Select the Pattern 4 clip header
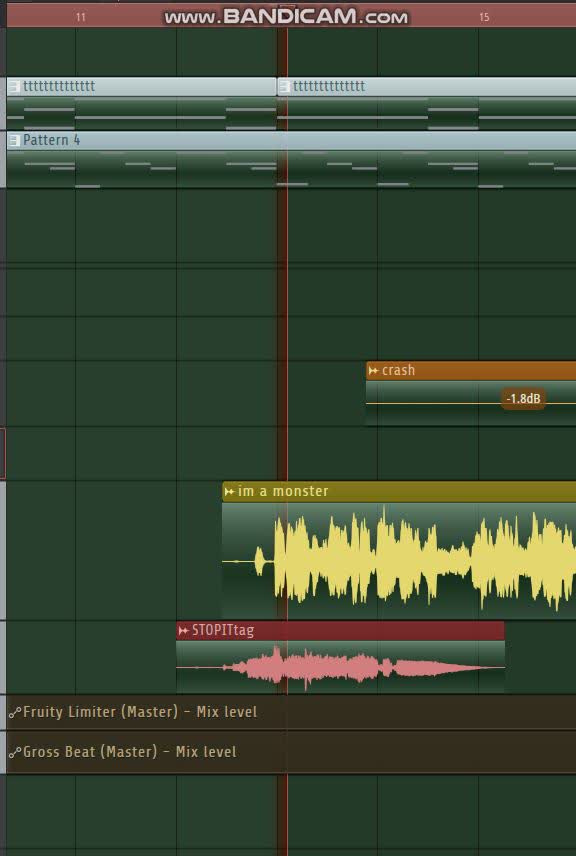Image resolution: width=576 pixels, height=856 pixels. click(291, 140)
